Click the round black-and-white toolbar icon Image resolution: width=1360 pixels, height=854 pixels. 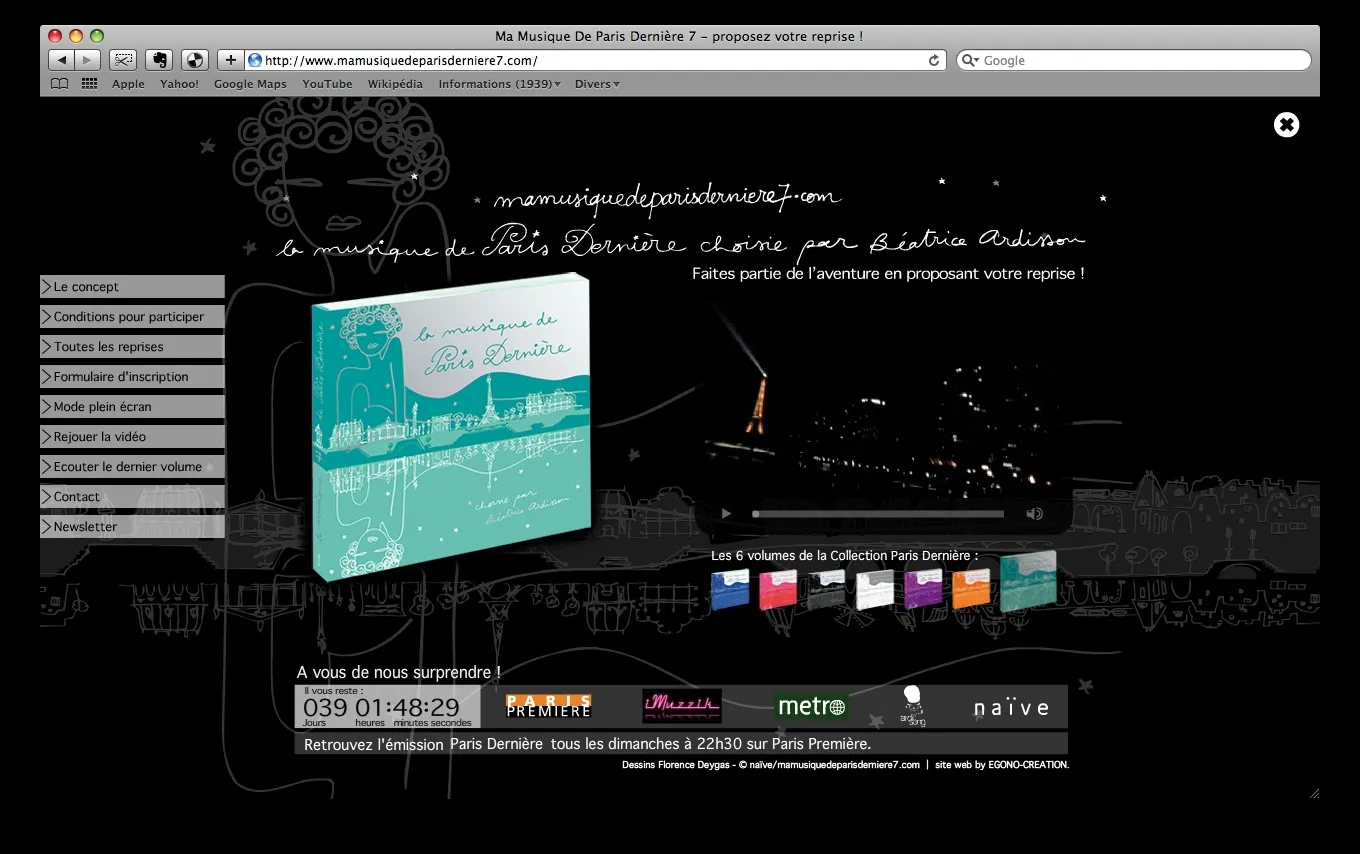[x=195, y=60]
